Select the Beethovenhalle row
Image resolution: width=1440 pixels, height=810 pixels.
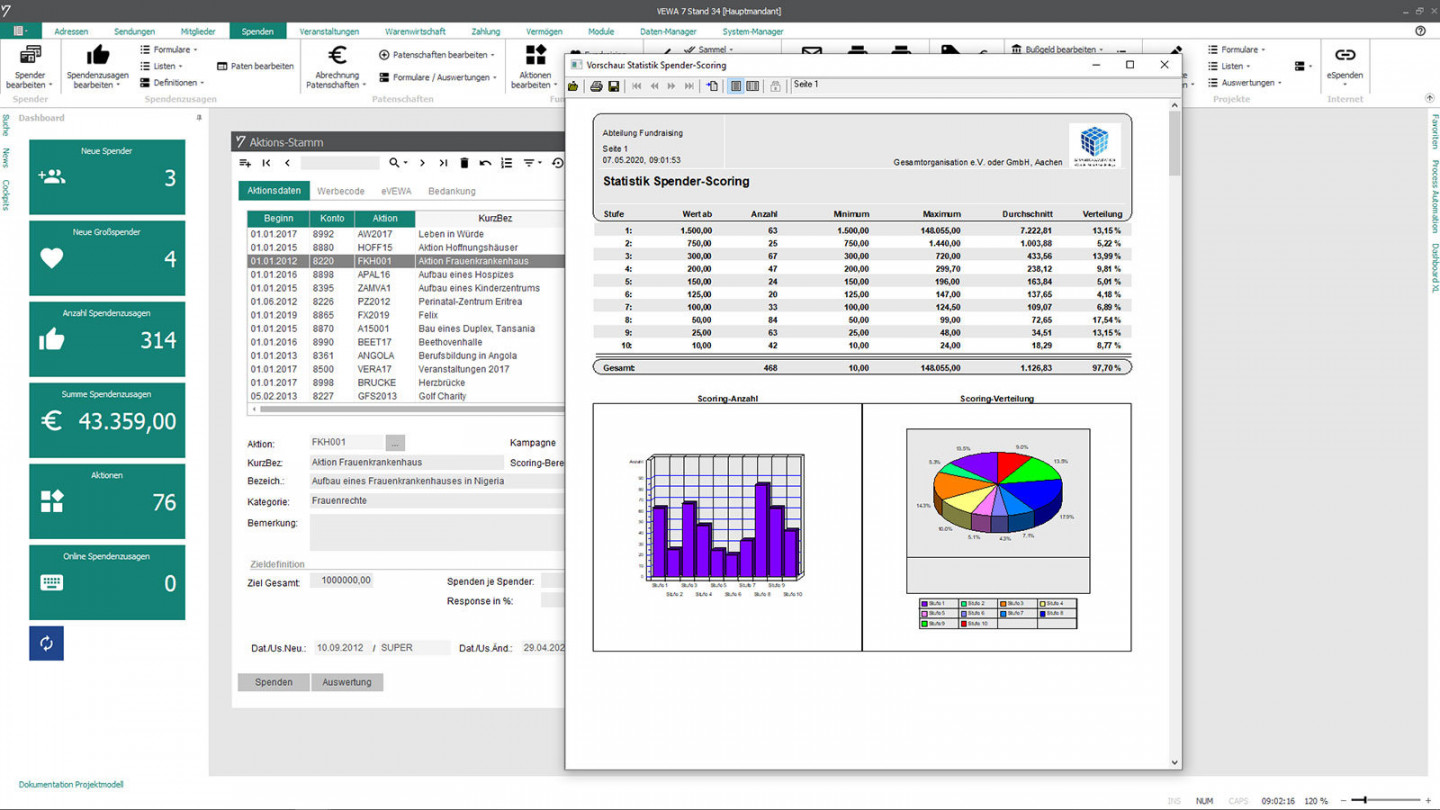point(406,342)
